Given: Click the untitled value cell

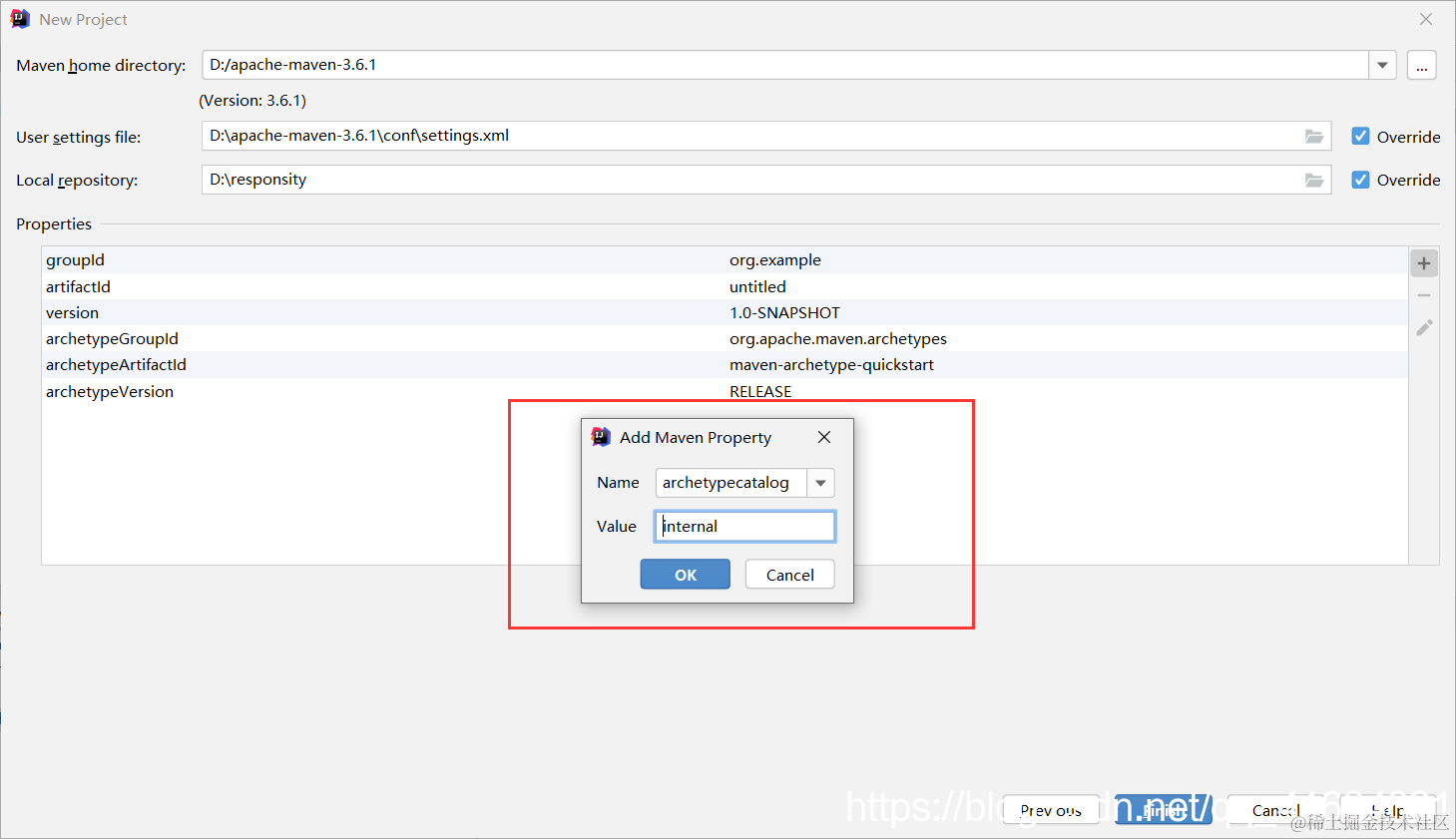Looking at the screenshot, I should click(757, 286).
